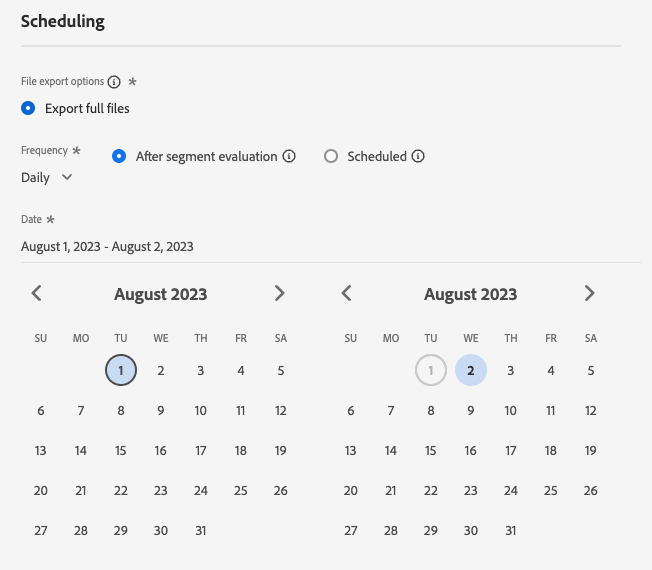Choose August 26 on the left calendar
652x570 pixels.
pyautogui.click(x=281, y=491)
